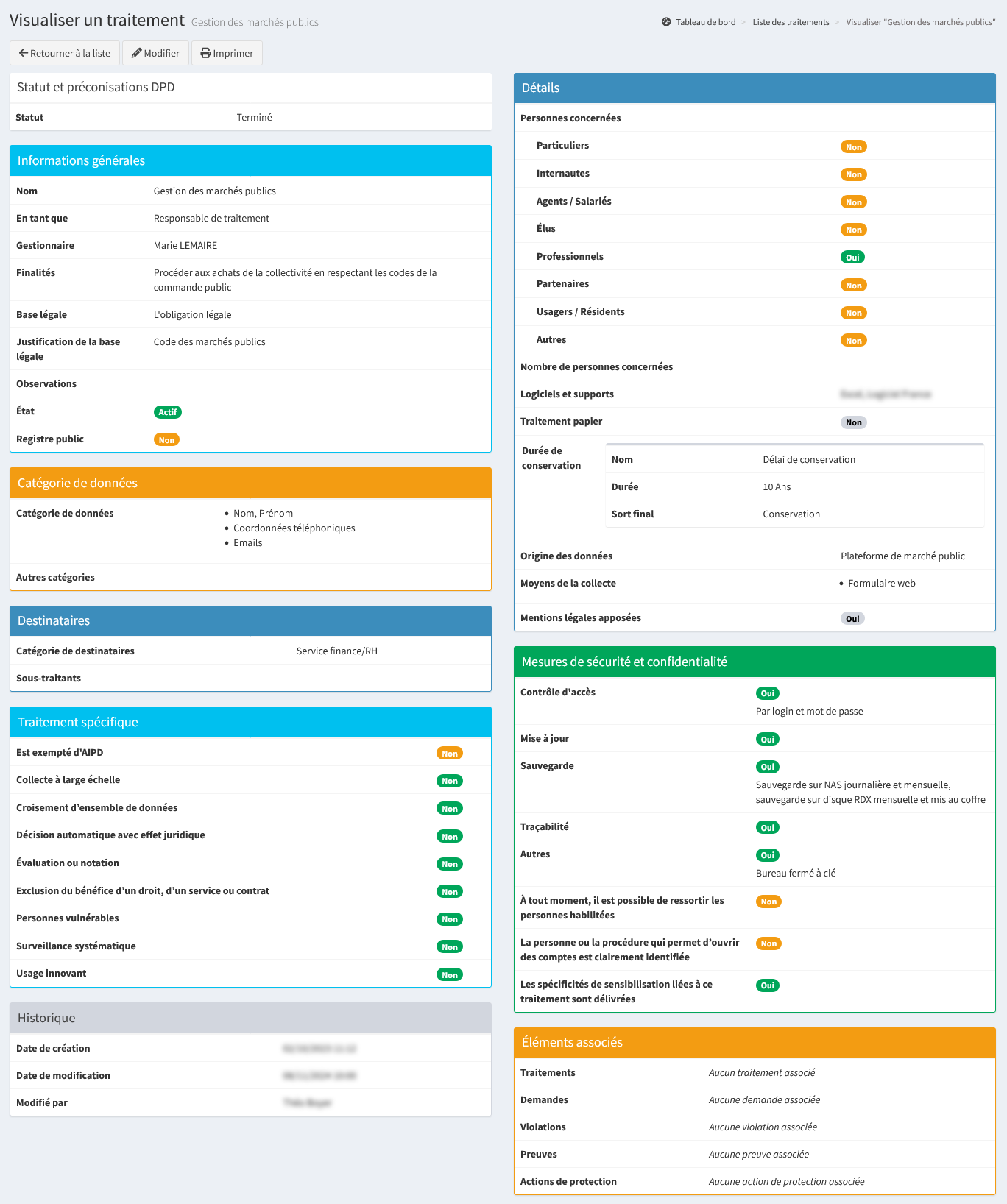1007x1204 pixels.
Task: Click the Informations générales panel header
Action: pyautogui.click(x=250, y=160)
